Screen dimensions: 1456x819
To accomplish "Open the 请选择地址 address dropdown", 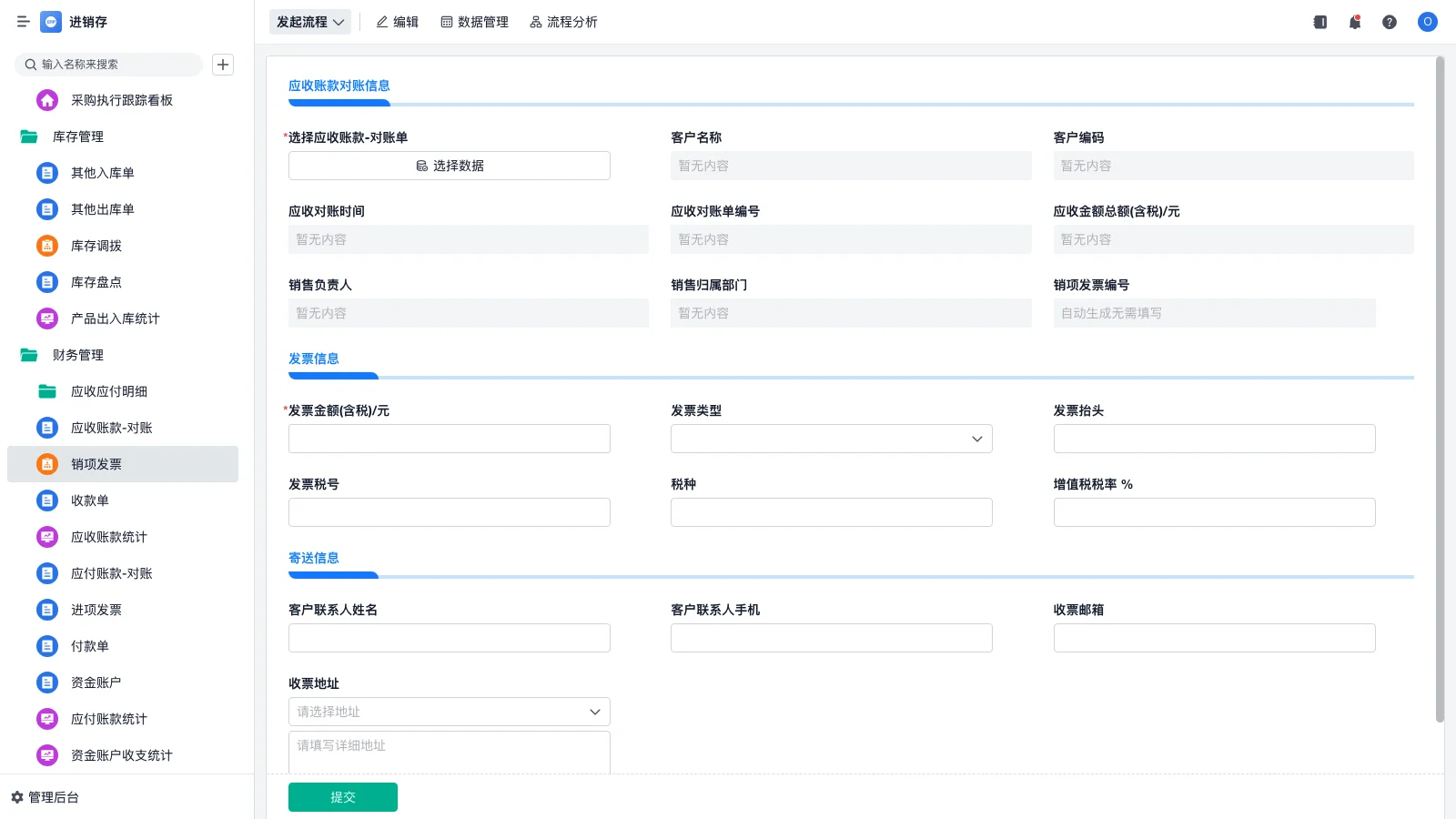I will coord(450,712).
